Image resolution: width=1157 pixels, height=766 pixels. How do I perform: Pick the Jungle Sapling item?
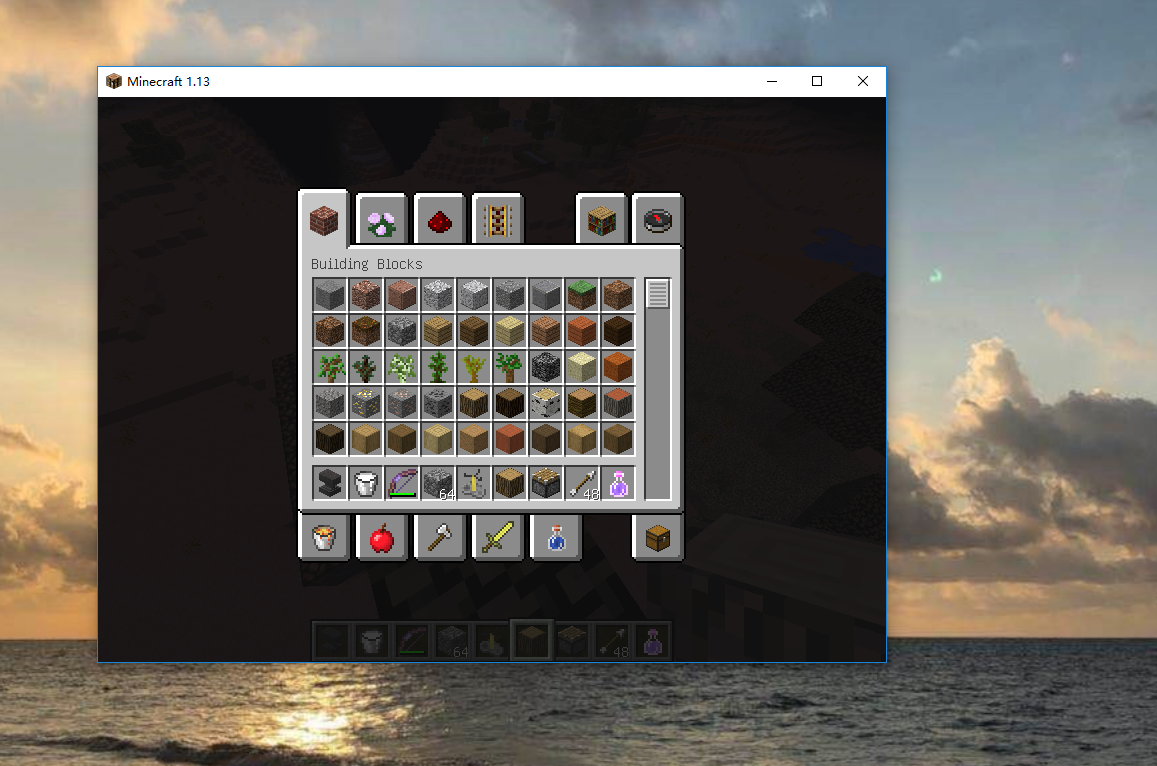click(438, 368)
